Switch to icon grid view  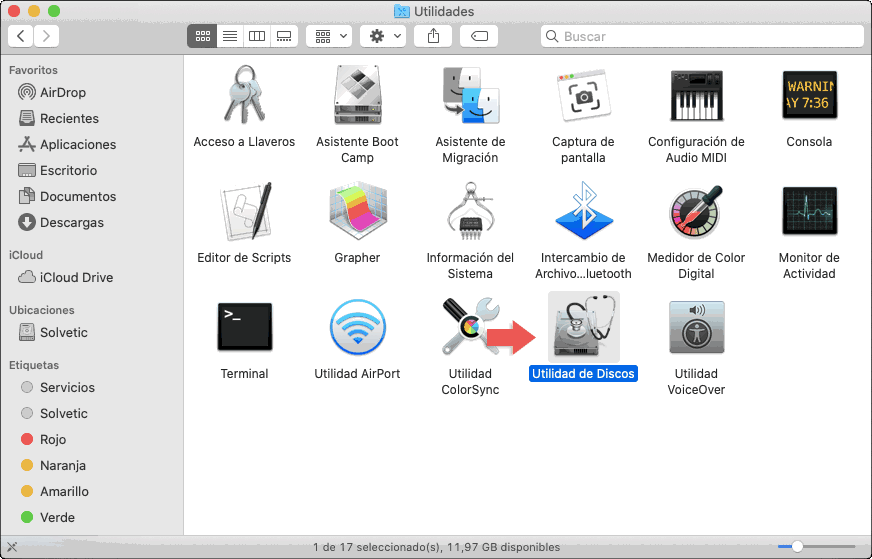202,36
